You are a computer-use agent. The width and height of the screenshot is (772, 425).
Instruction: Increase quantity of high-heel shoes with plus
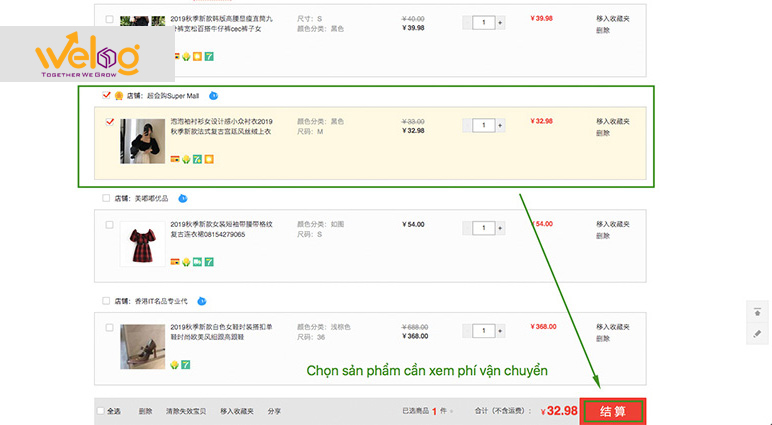pos(500,331)
